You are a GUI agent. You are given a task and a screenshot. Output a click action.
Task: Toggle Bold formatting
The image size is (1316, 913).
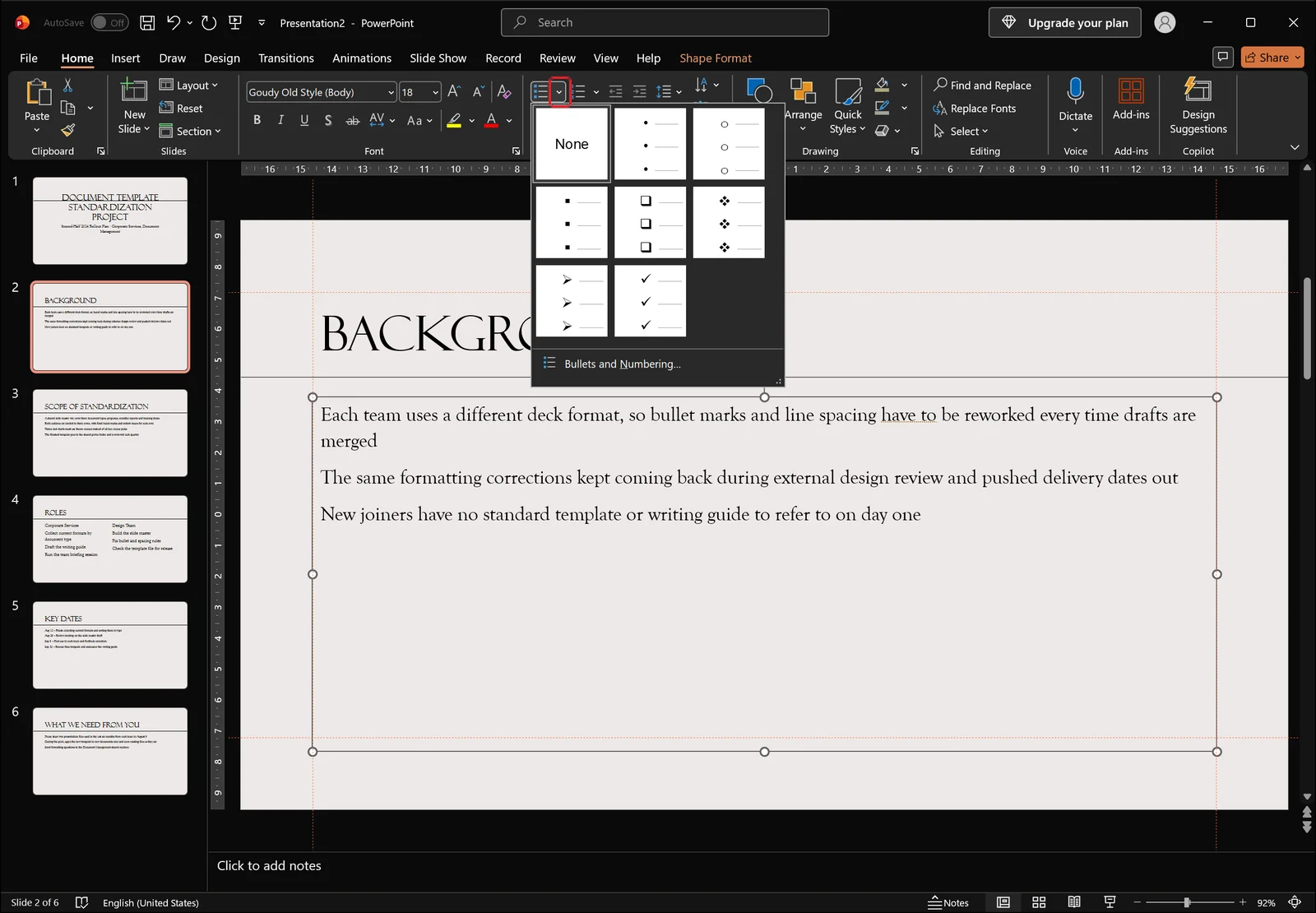[x=257, y=120]
